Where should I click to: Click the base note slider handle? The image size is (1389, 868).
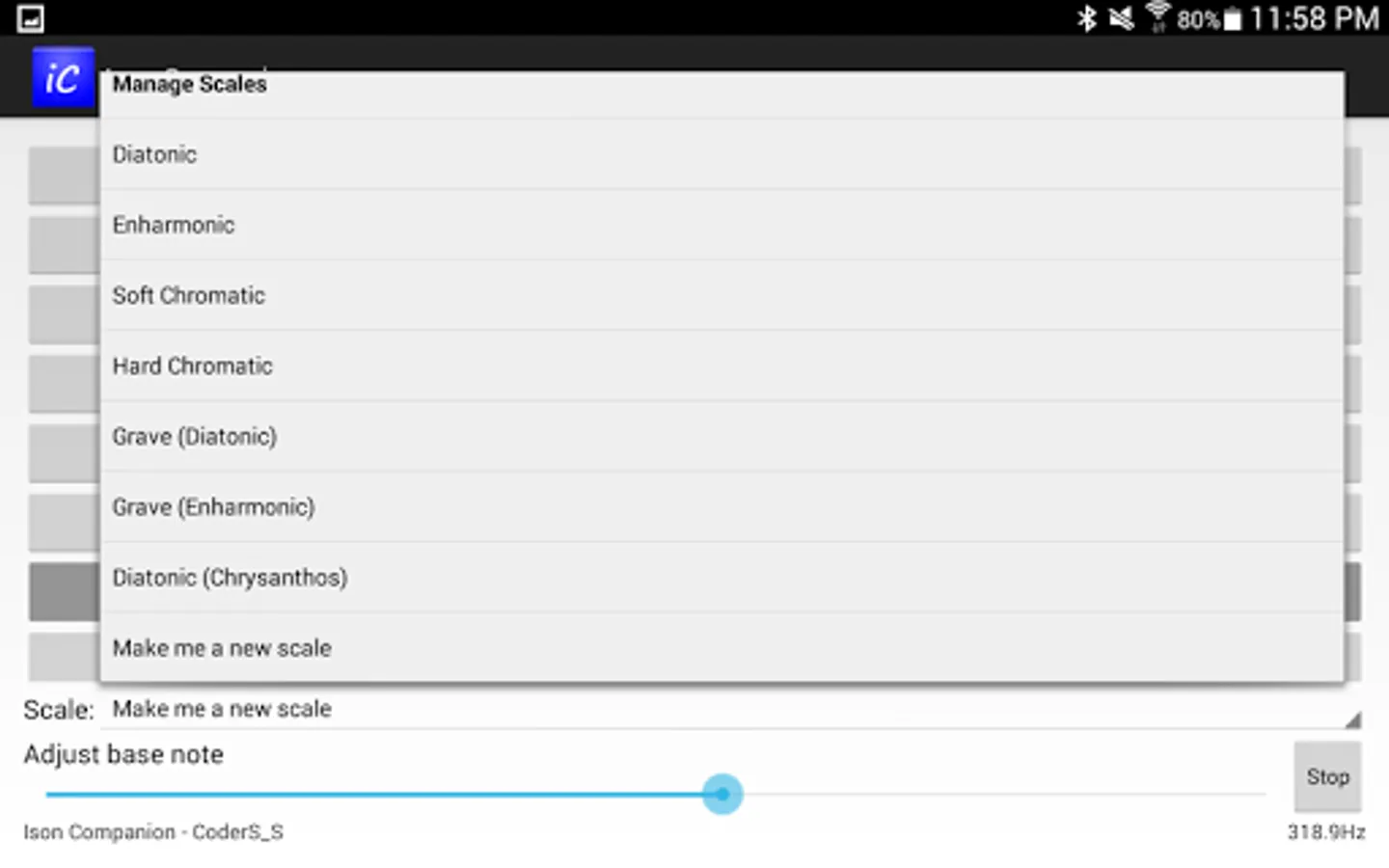[x=722, y=794]
